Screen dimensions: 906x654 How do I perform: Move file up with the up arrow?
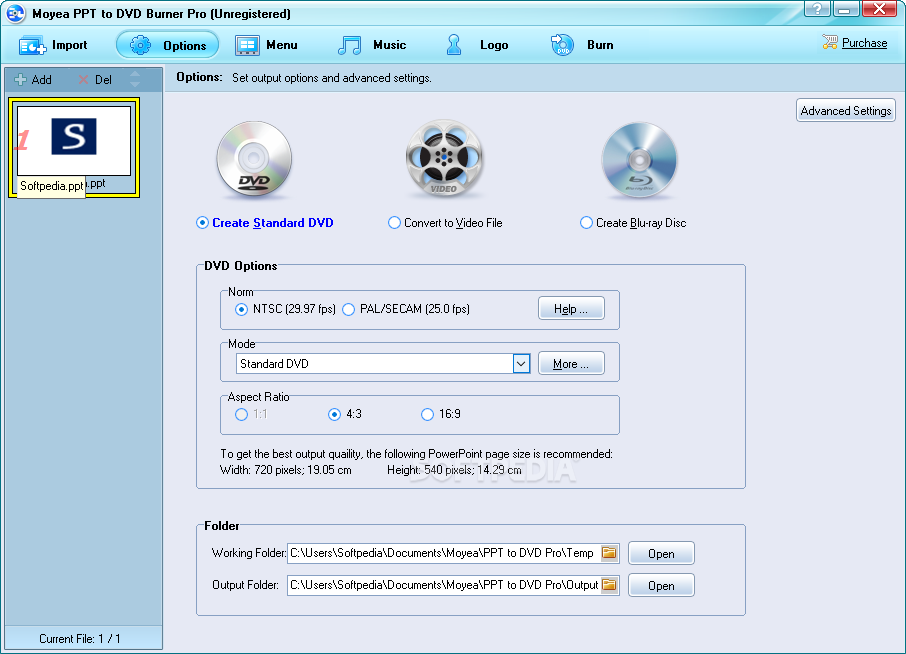click(135, 74)
